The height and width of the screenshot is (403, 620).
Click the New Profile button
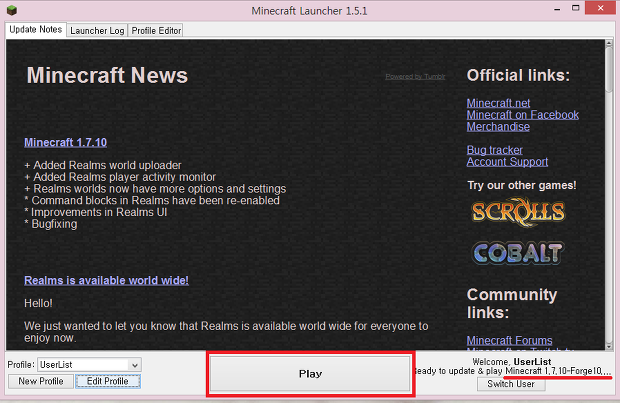(x=41, y=381)
